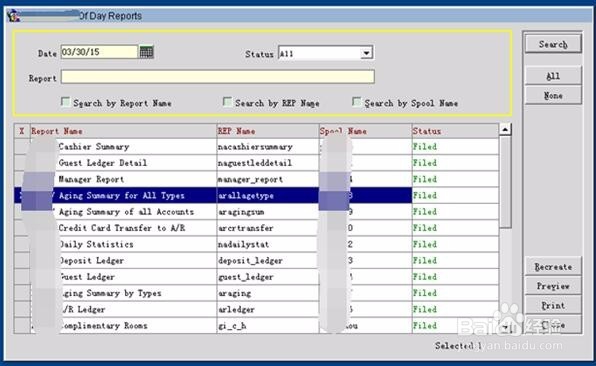Toggle selection box for Daily Statistics row
This screenshot has height=366, width=596.
[22, 244]
